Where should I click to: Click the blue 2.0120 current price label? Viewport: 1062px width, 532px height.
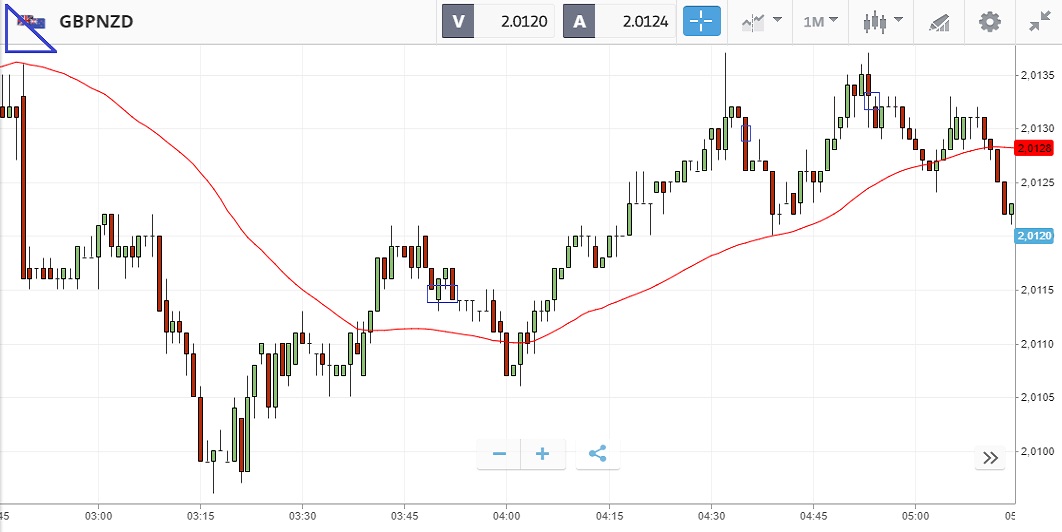1037,236
